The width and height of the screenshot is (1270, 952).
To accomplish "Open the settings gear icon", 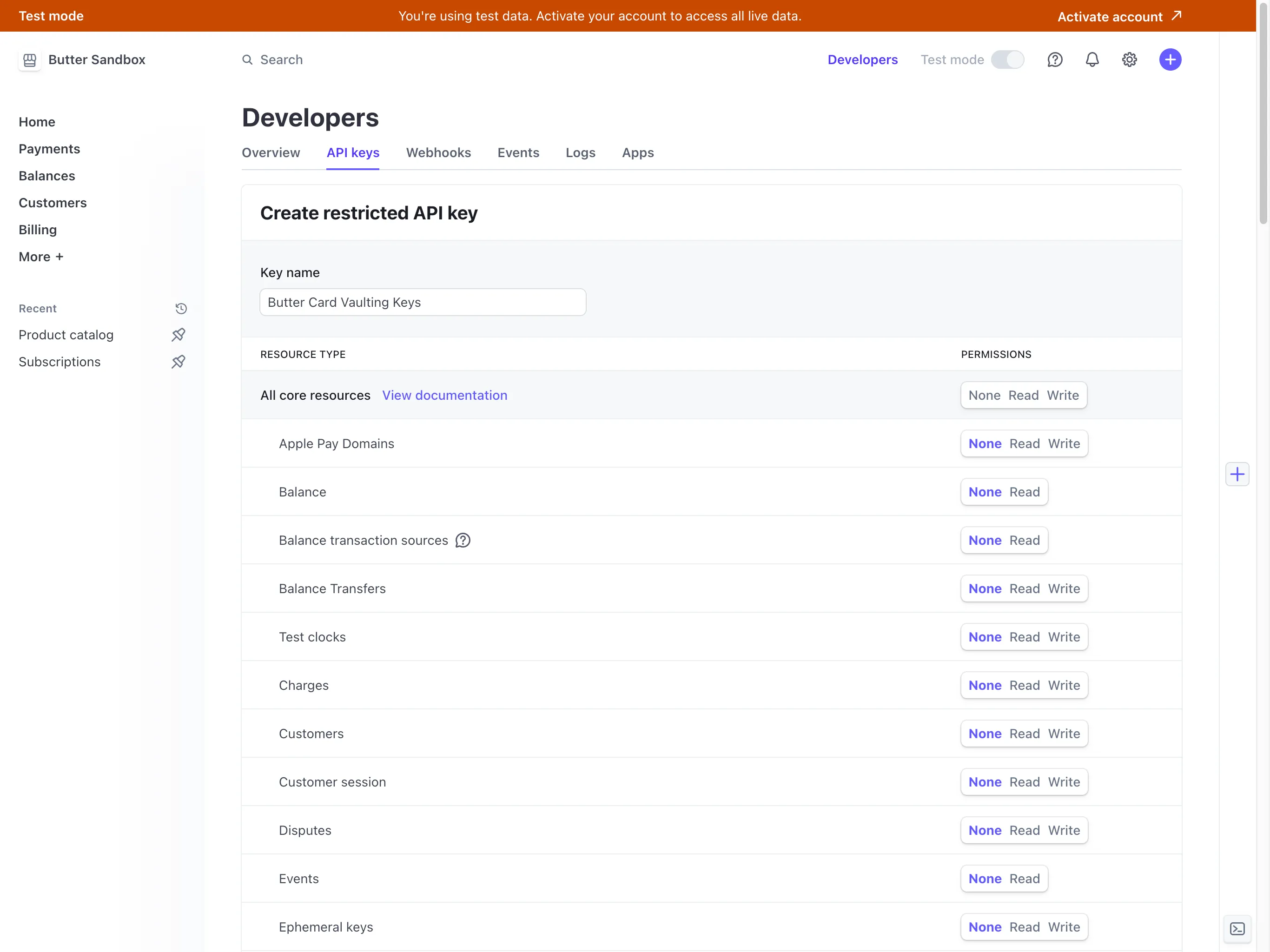I will pyautogui.click(x=1129, y=59).
